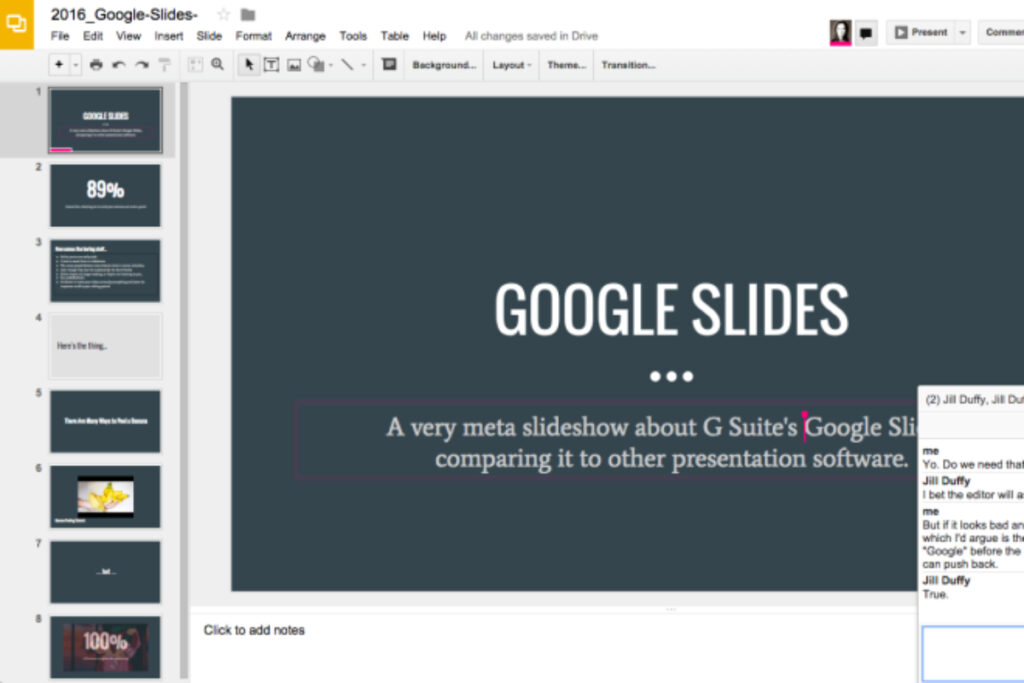Open the Insert menu
Viewport: 1024px width, 683px height.
coord(168,35)
